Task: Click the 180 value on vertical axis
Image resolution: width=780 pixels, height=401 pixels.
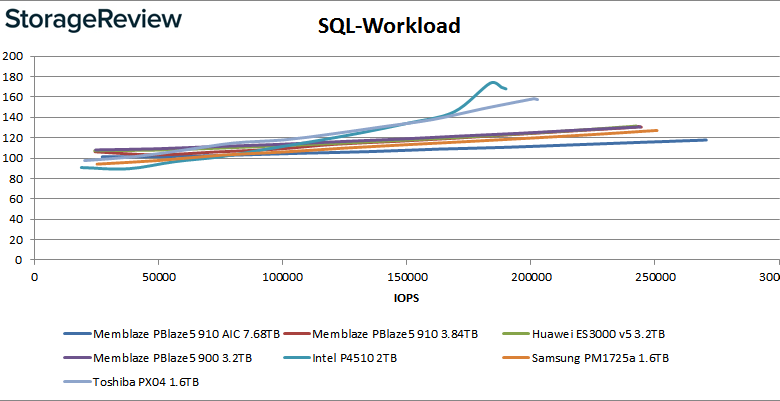Action: [13, 77]
